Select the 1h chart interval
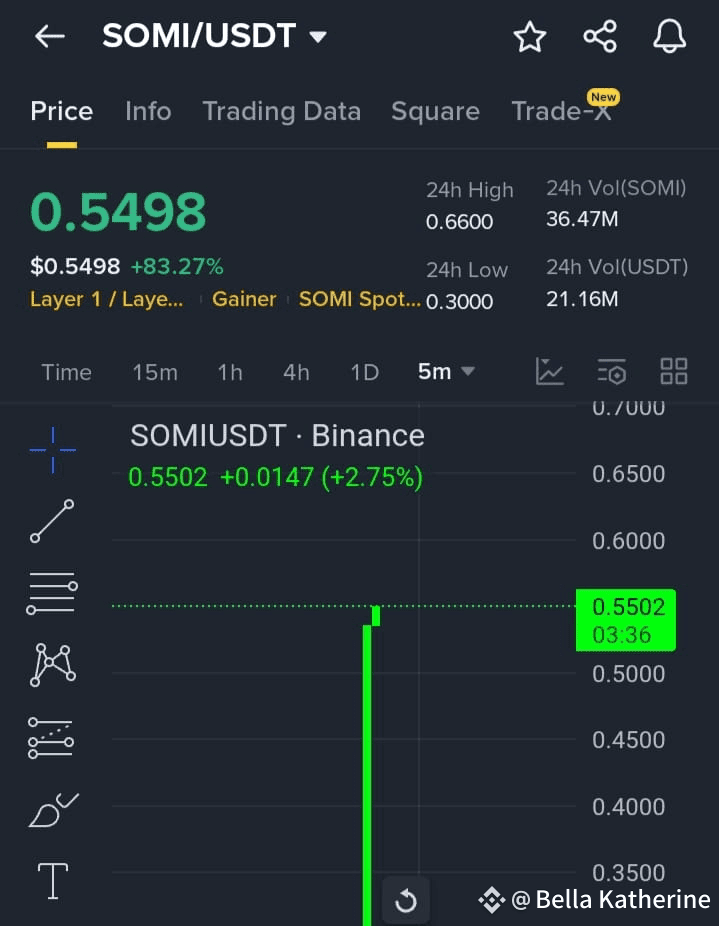 tap(230, 373)
